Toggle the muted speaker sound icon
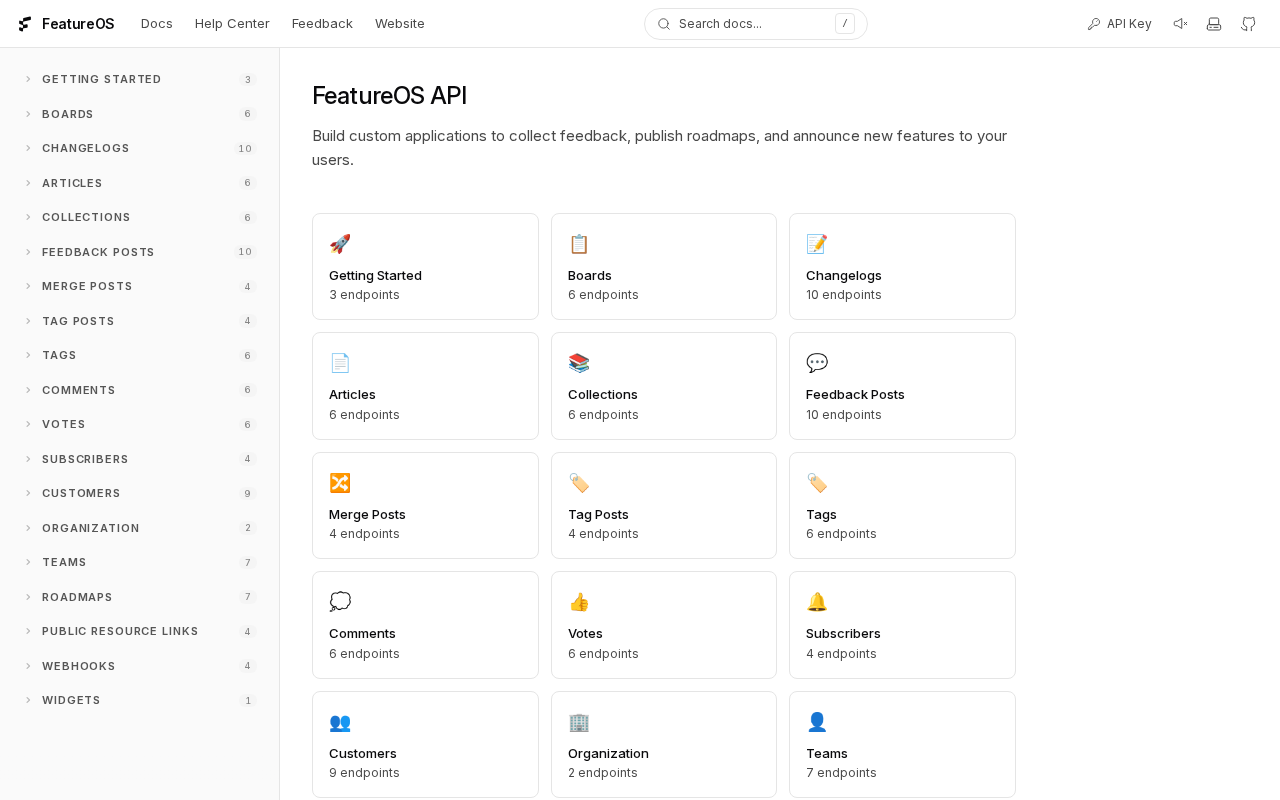 [x=1180, y=24]
